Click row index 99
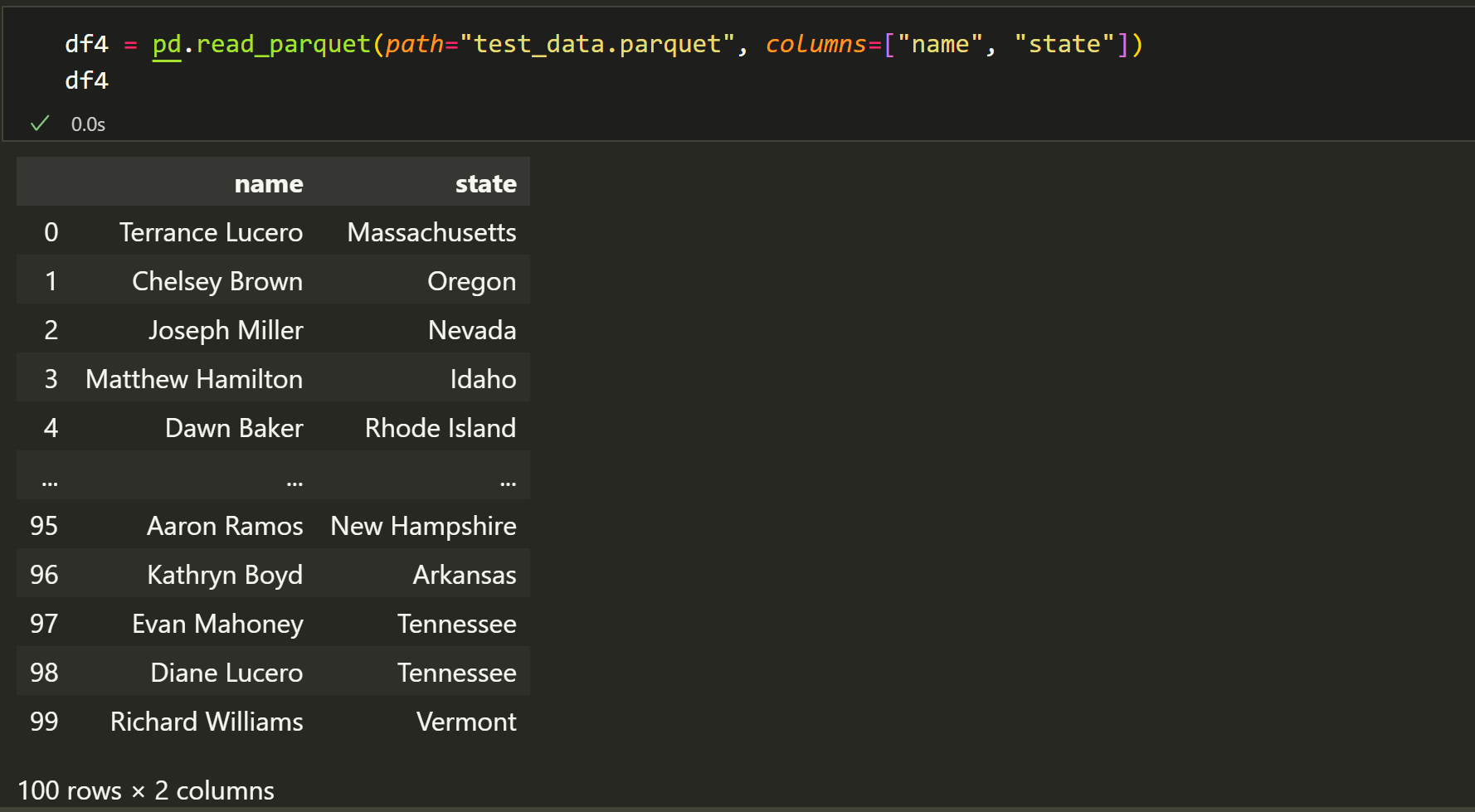 (x=44, y=722)
